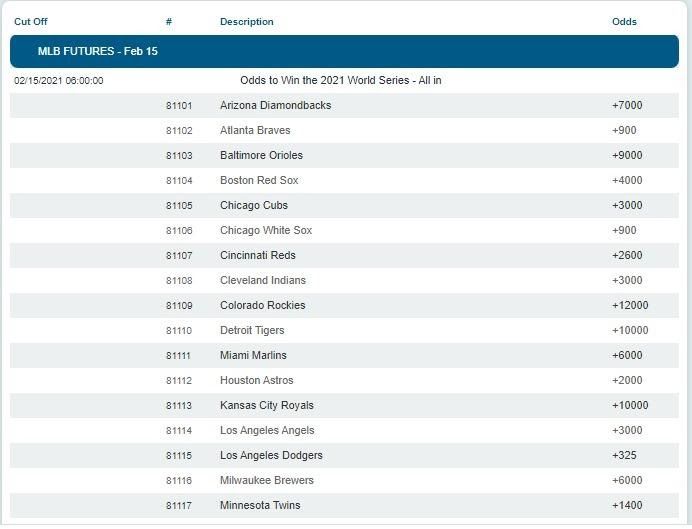Select Houston Astros team name
The width and height of the screenshot is (692, 529).
pyautogui.click(x=256, y=380)
